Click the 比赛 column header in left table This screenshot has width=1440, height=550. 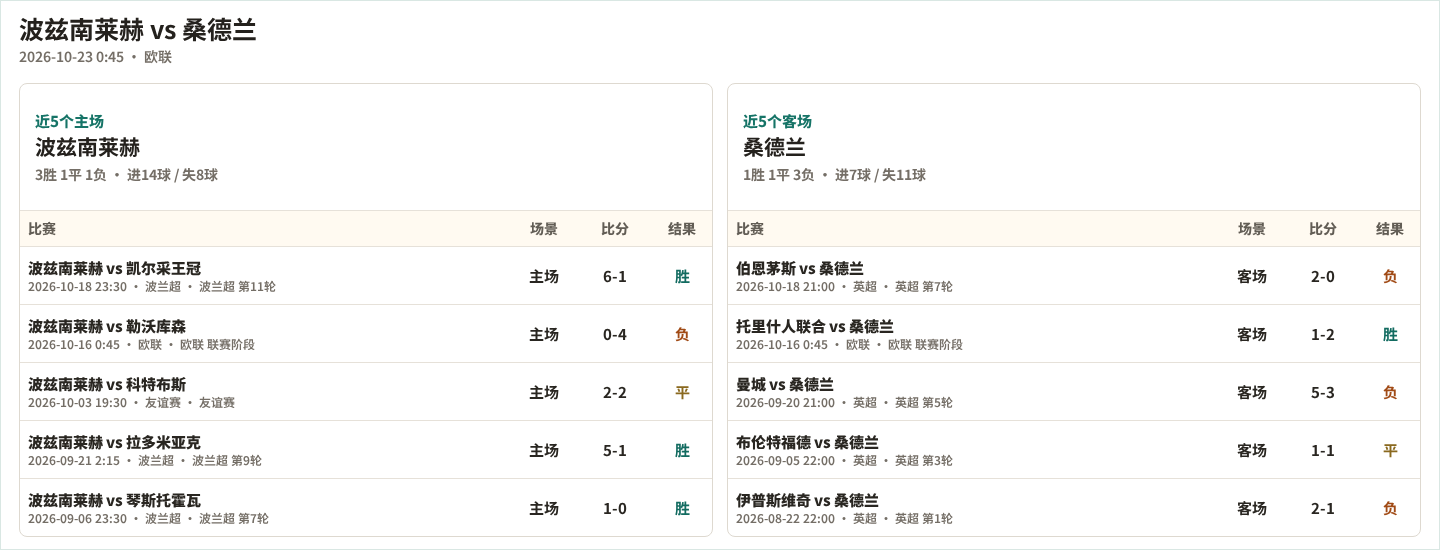(42, 229)
